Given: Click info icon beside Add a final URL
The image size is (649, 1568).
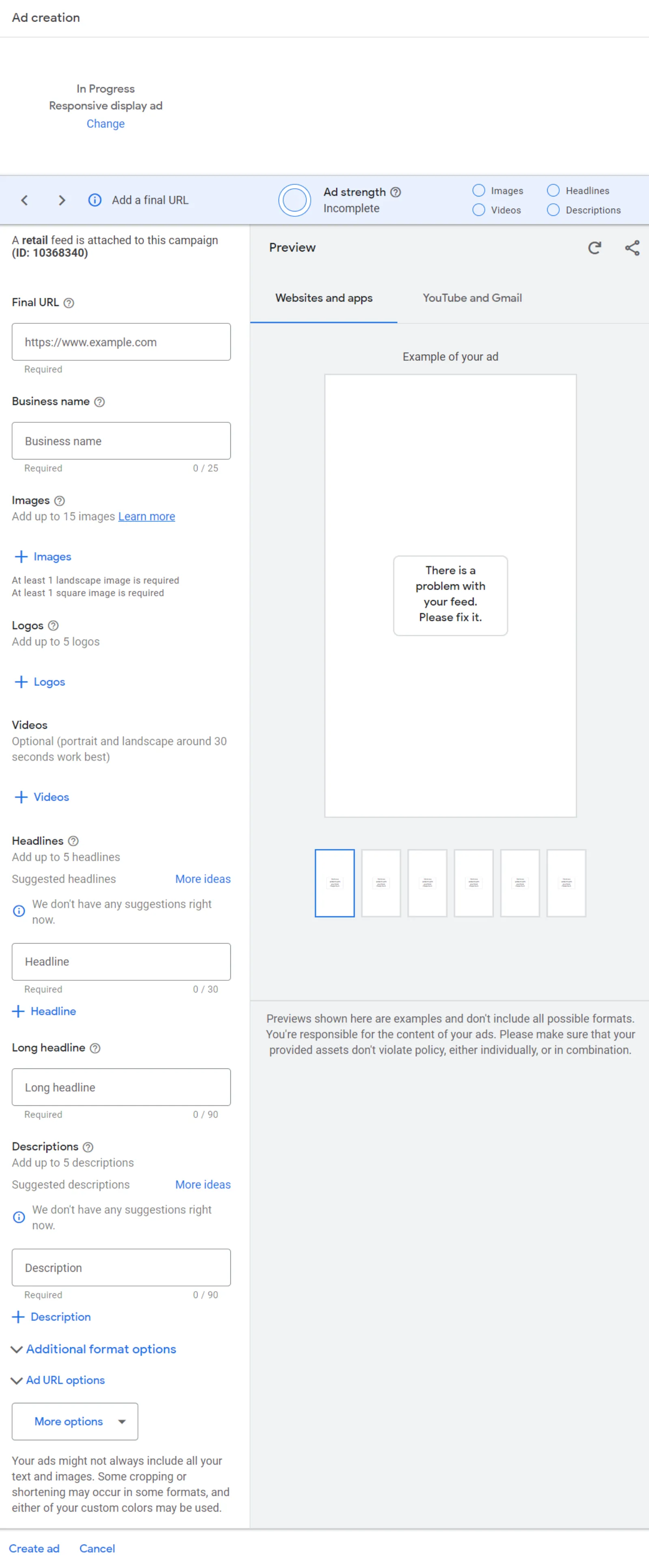Looking at the screenshot, I should [95, 200].
